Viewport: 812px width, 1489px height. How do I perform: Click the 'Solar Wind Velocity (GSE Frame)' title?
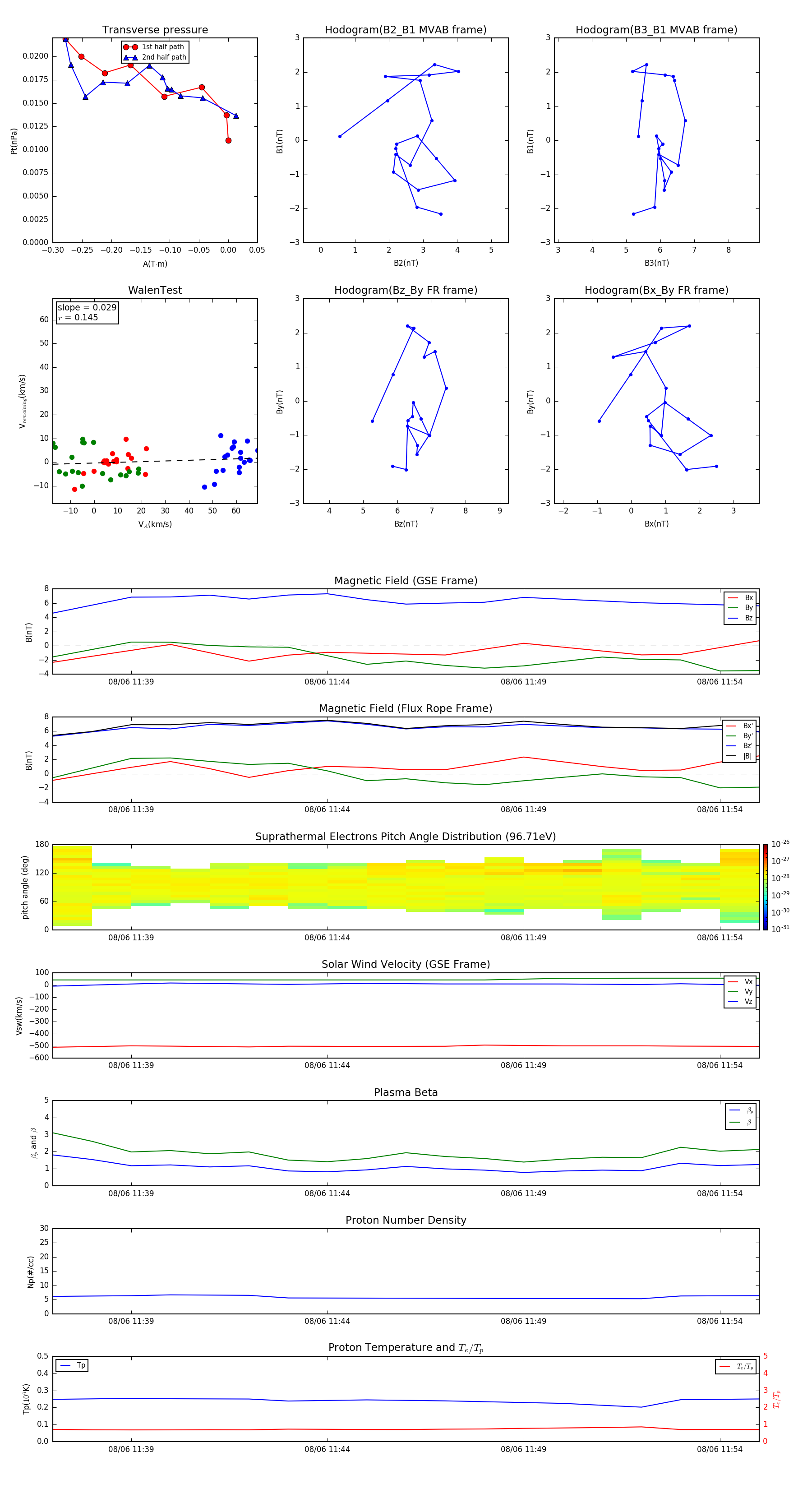[x=406, y=965]
